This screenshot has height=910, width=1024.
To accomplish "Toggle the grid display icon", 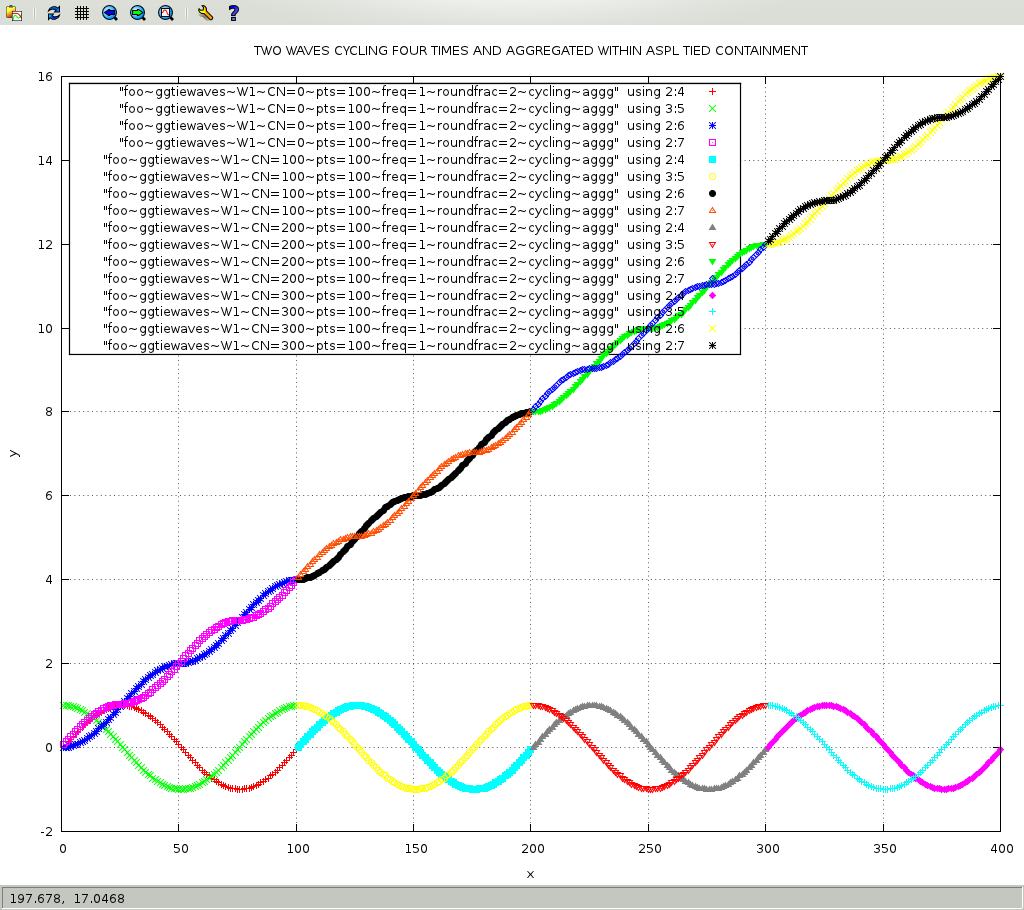I will pyautogui.click(x=82, y=13).
